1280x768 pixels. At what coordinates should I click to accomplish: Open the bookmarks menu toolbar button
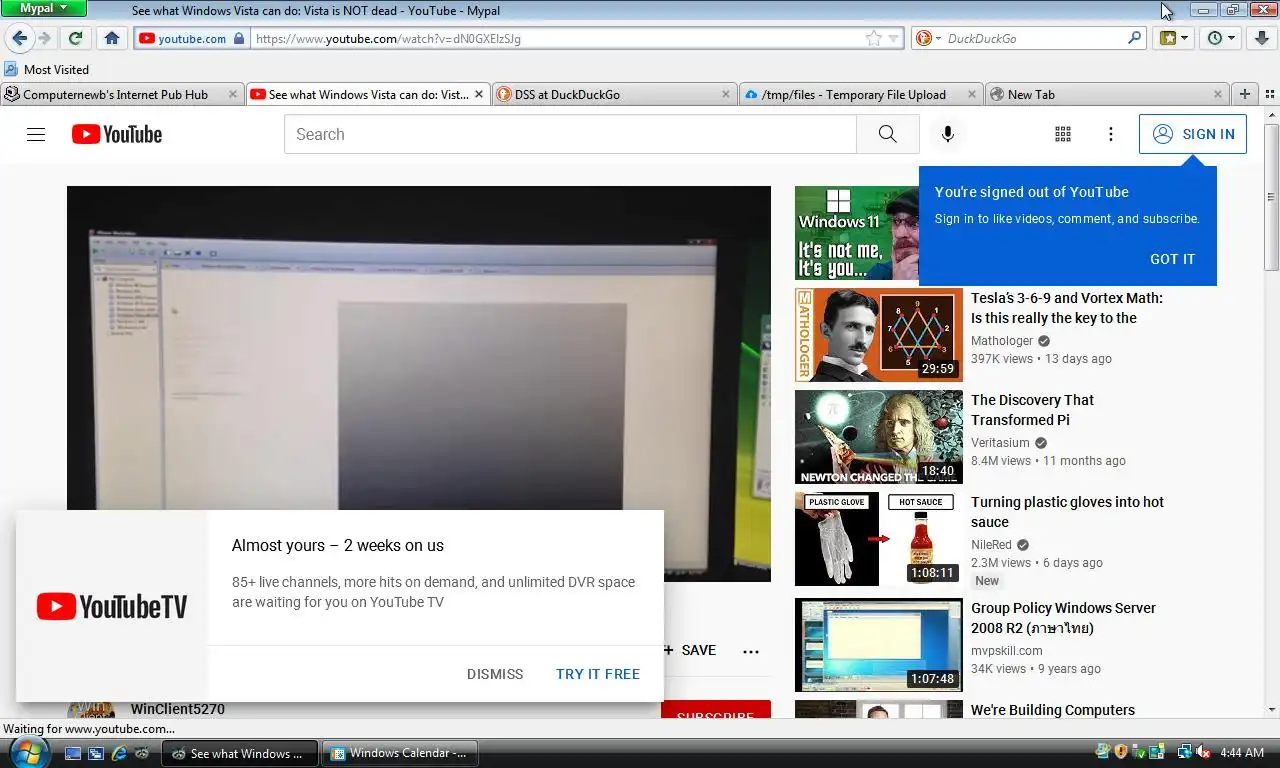(x=1174, y=38)
